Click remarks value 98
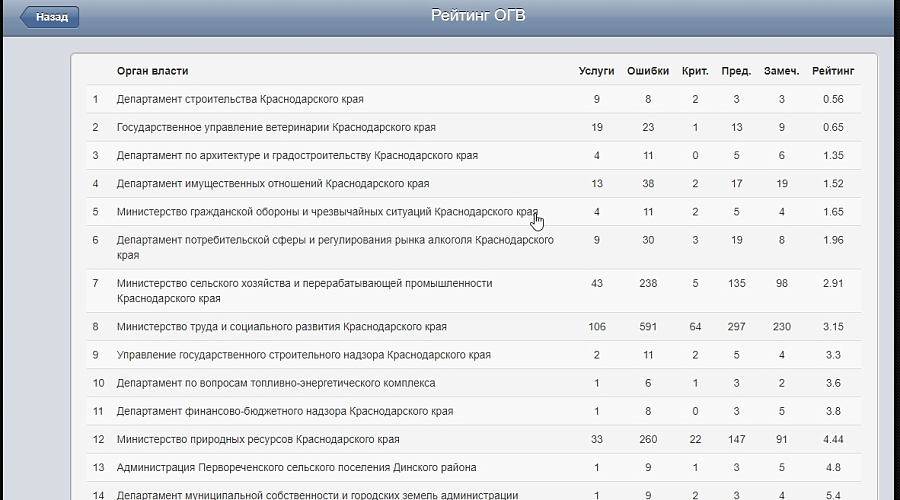 (x=782, y=283)
